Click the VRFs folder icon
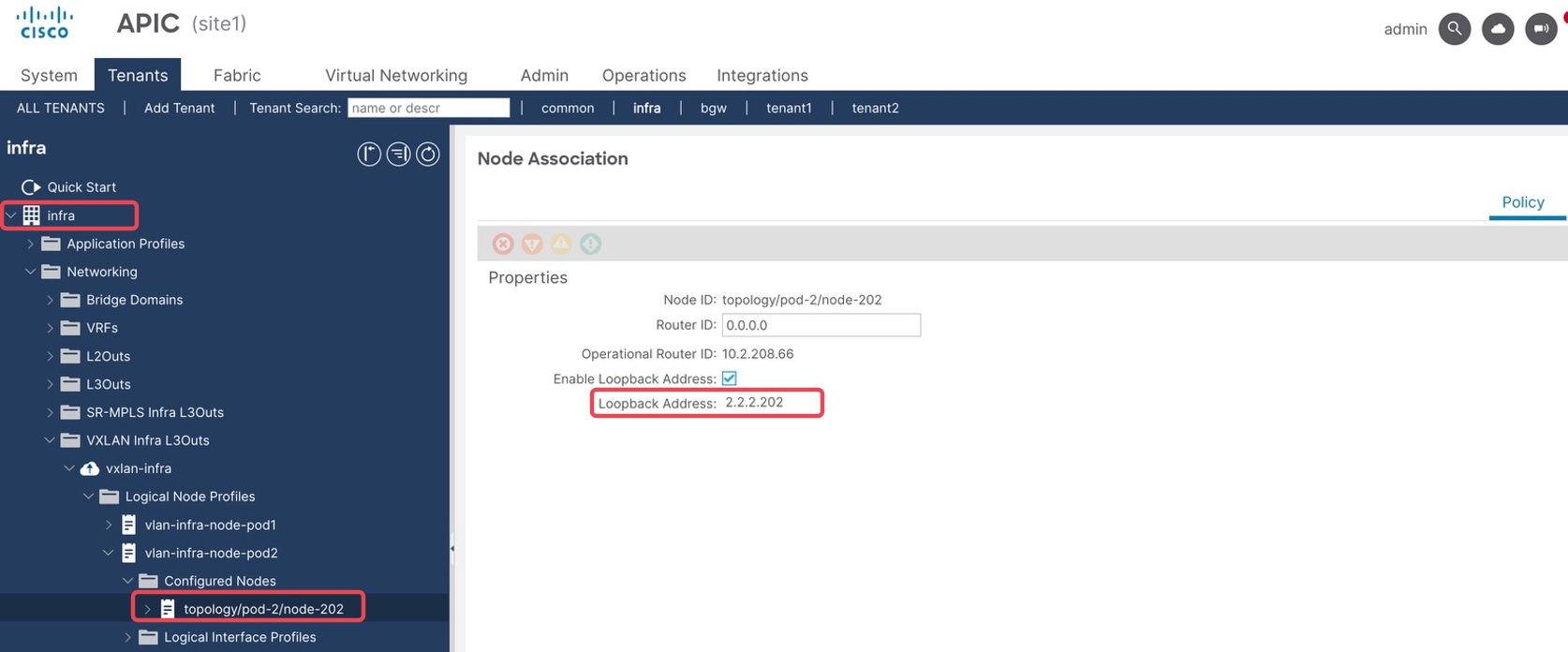Image resolution: width=1568 pixels, height=652 pixels. (x=70, y=328)
